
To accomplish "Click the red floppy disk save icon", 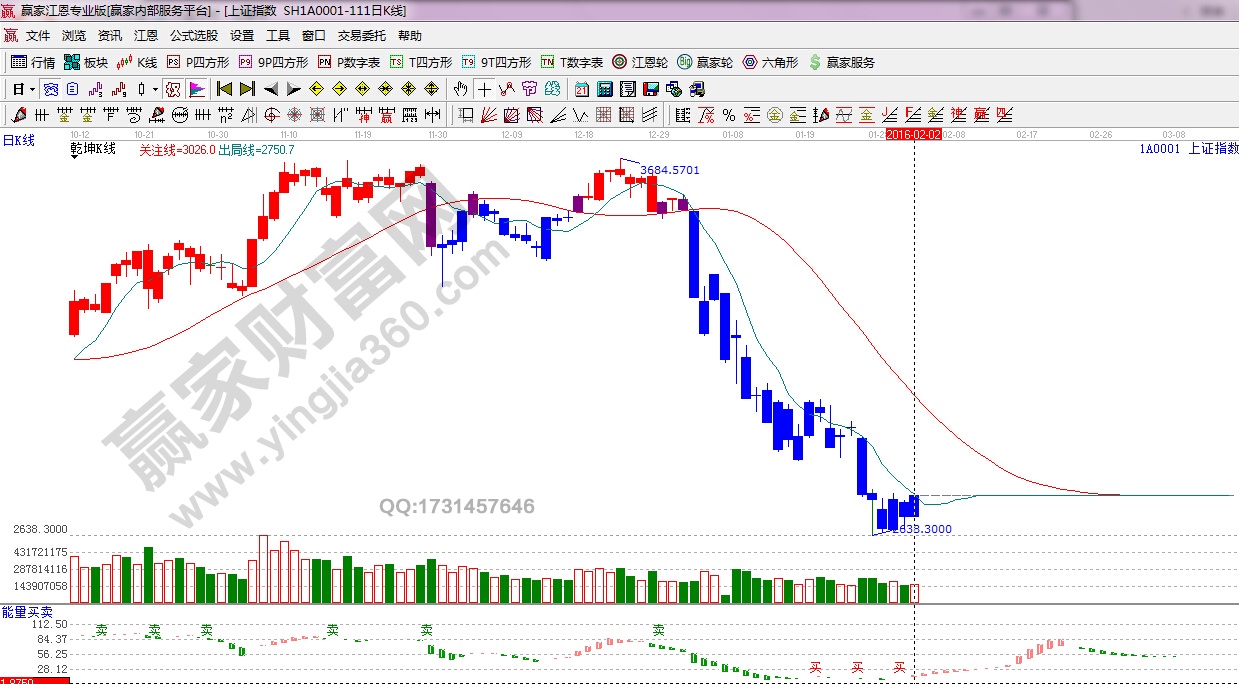I will tap(651, 89).
